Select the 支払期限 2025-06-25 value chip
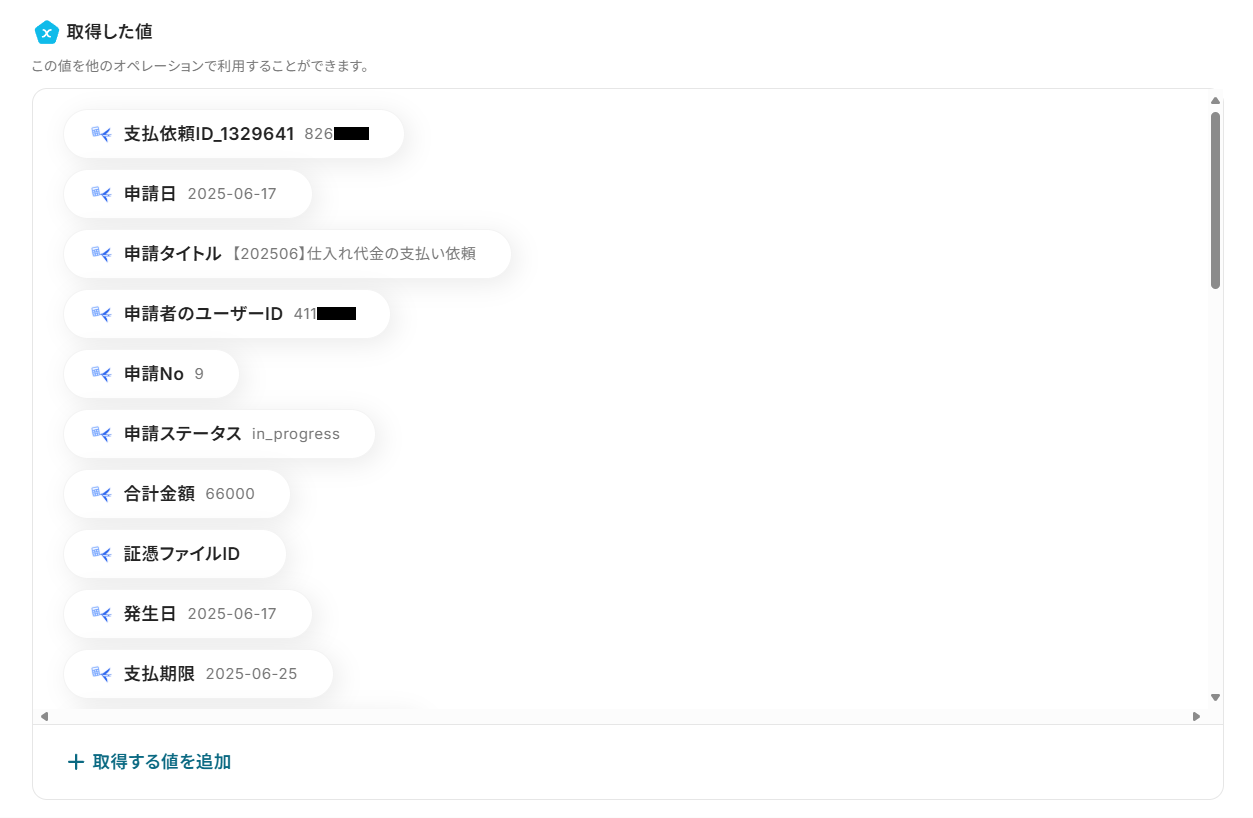The image size is (1253, 818). (198, 674)
